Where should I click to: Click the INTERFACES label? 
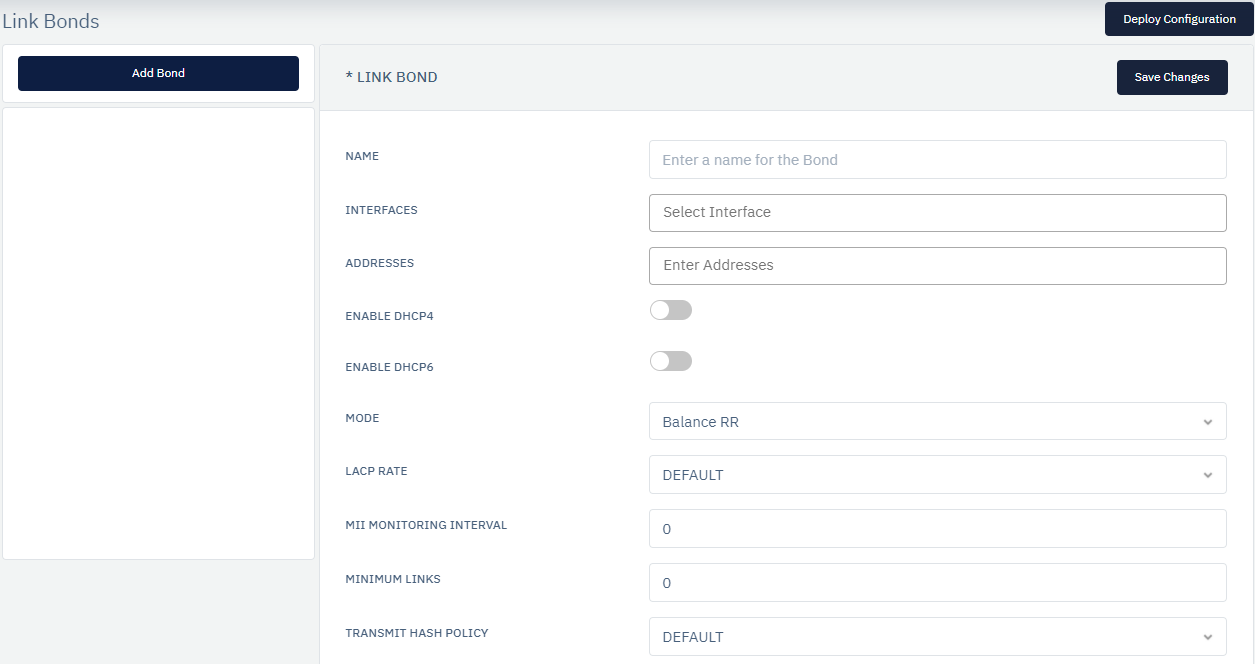click(x=381, y=210)
